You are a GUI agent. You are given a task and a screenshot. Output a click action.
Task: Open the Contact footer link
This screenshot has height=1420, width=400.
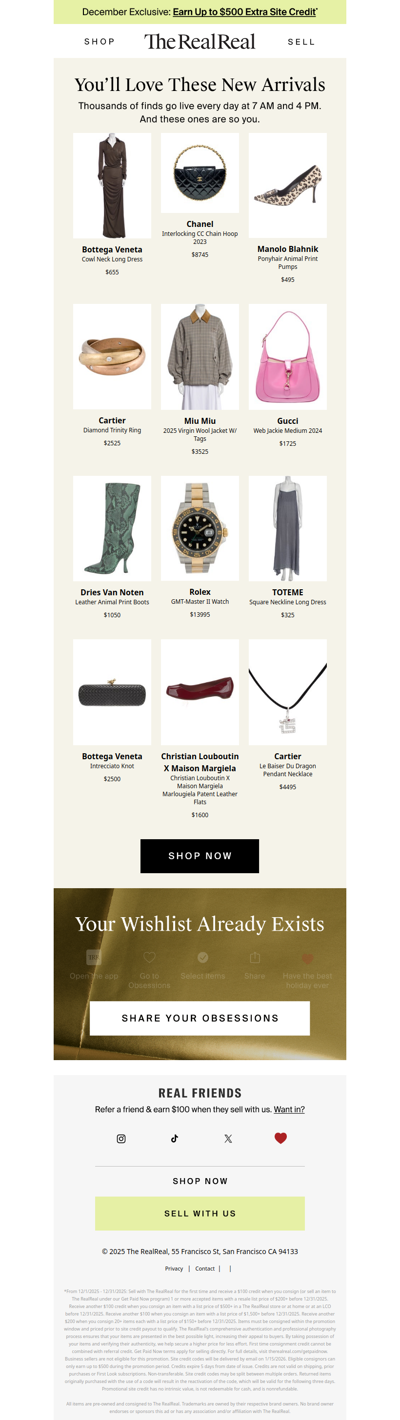205,1268
